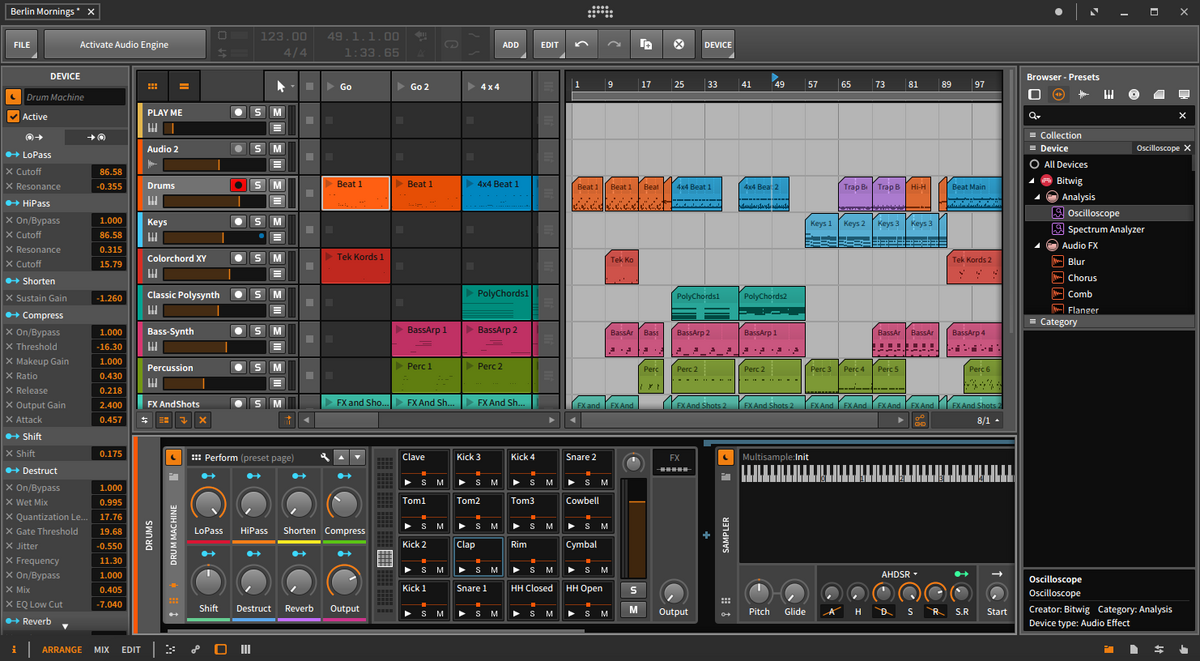Click the redo arrow in the toolbar
This screenshot has height=661, width=1200.
[614, 44]
